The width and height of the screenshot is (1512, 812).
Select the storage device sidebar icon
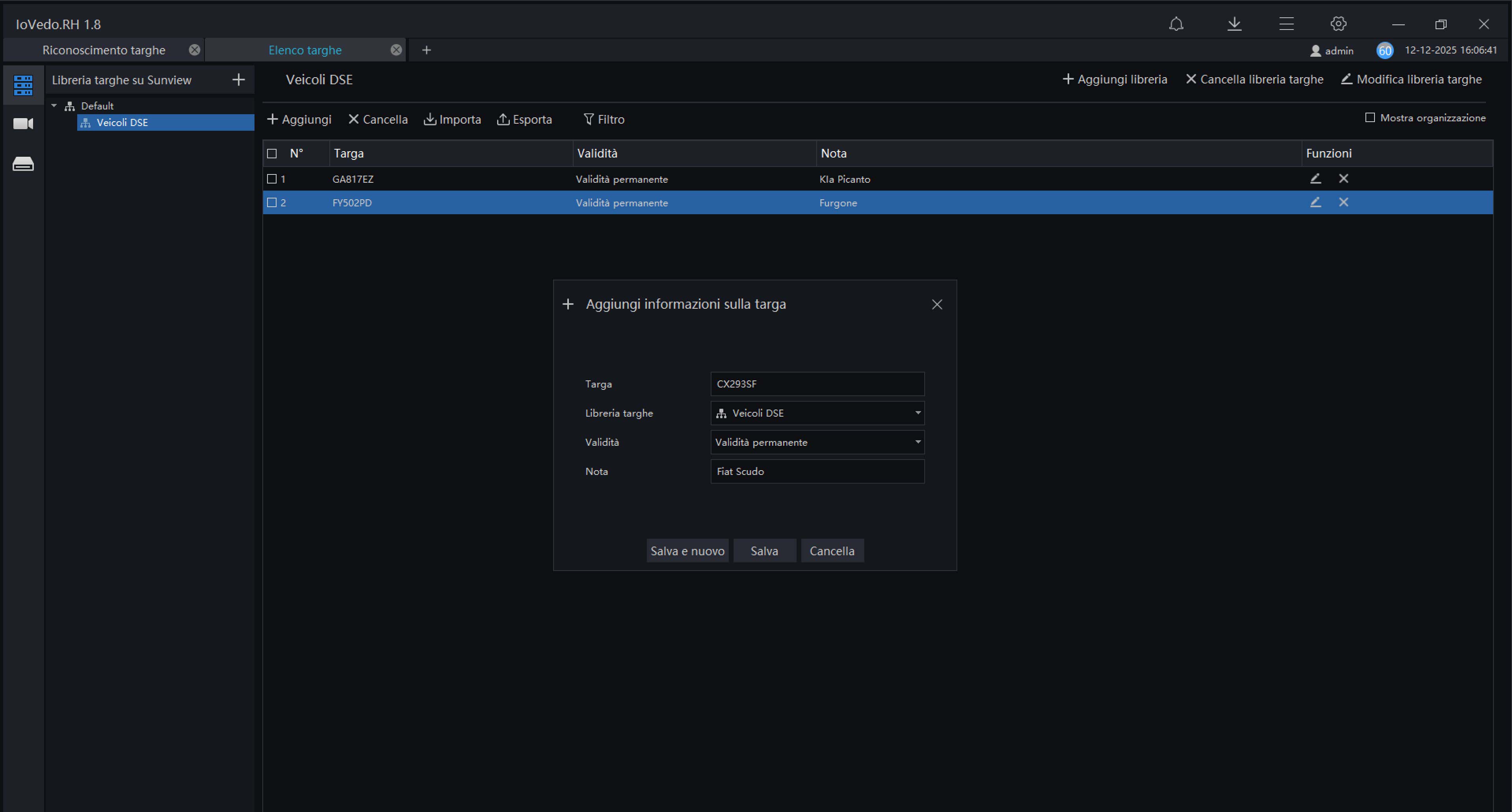[x=23, y=164]
